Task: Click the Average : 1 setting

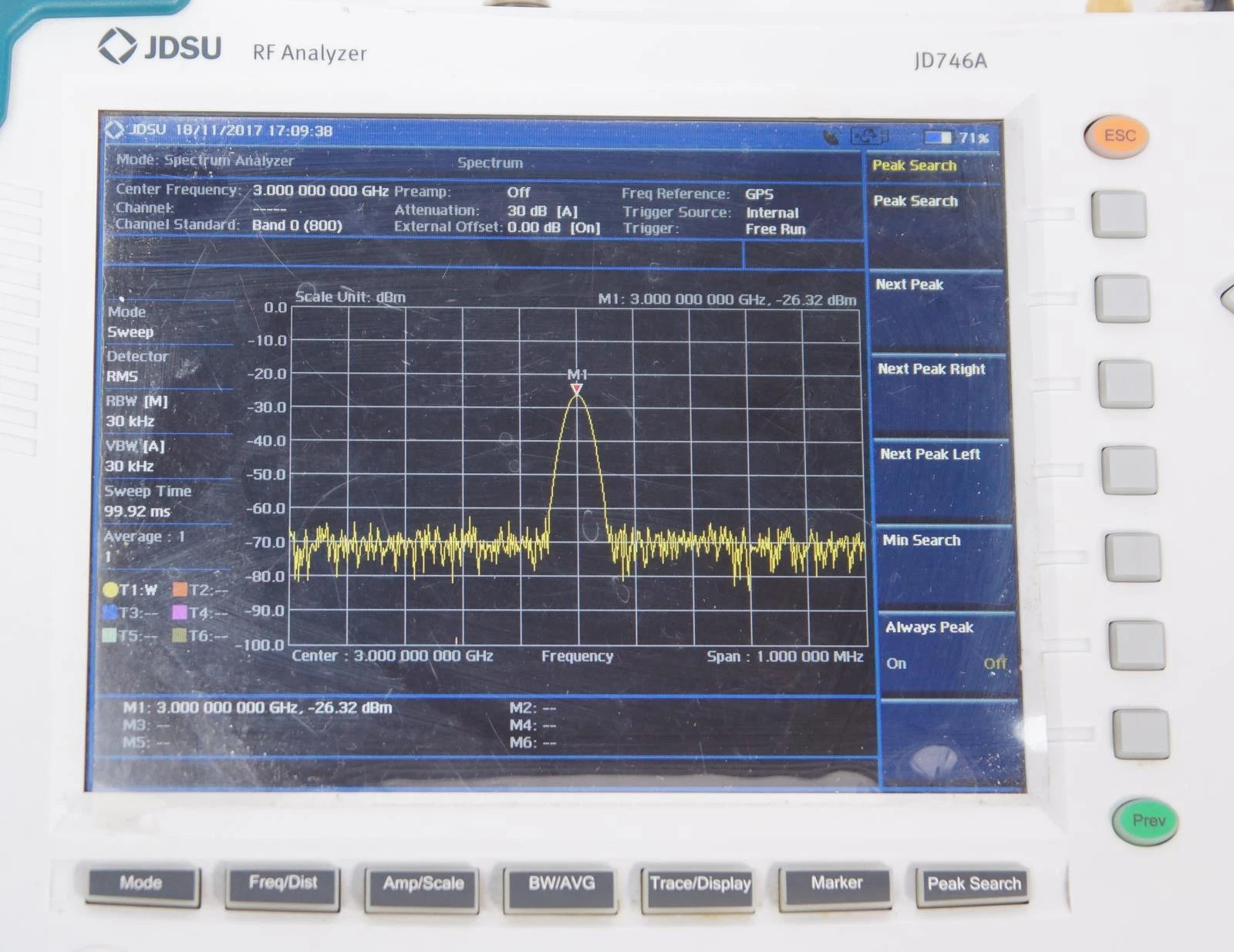Action: (x=167, y=546)
